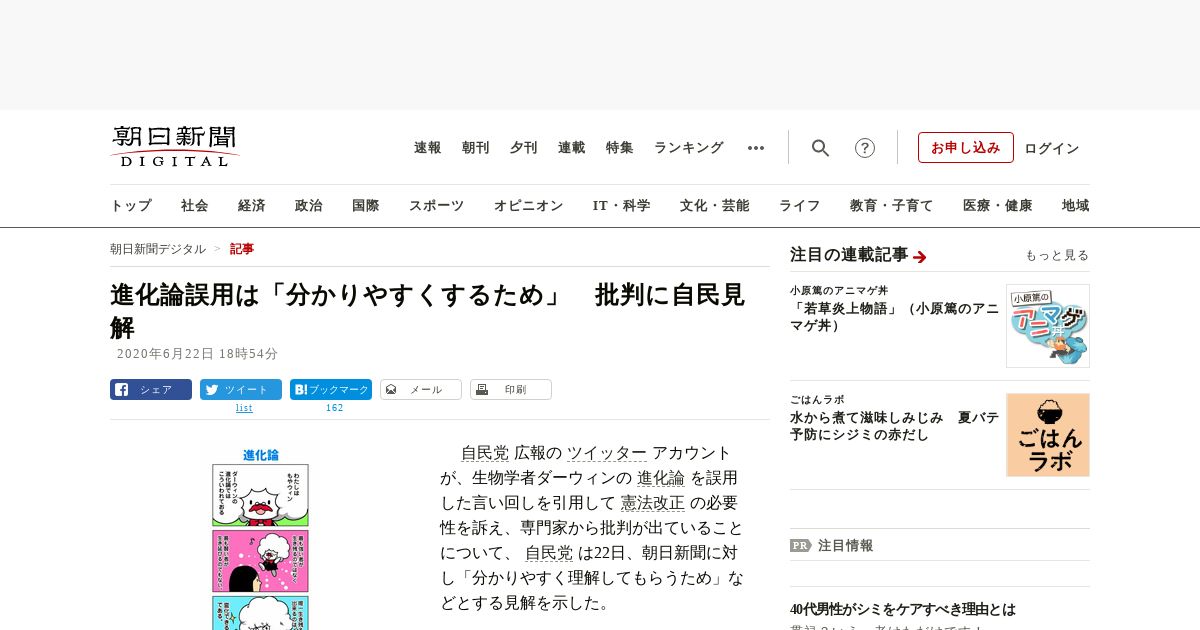Click the ログイン login link
Image resolution: width=1200 pixels, height=630 pixels.
click(x=1052, y=148)
